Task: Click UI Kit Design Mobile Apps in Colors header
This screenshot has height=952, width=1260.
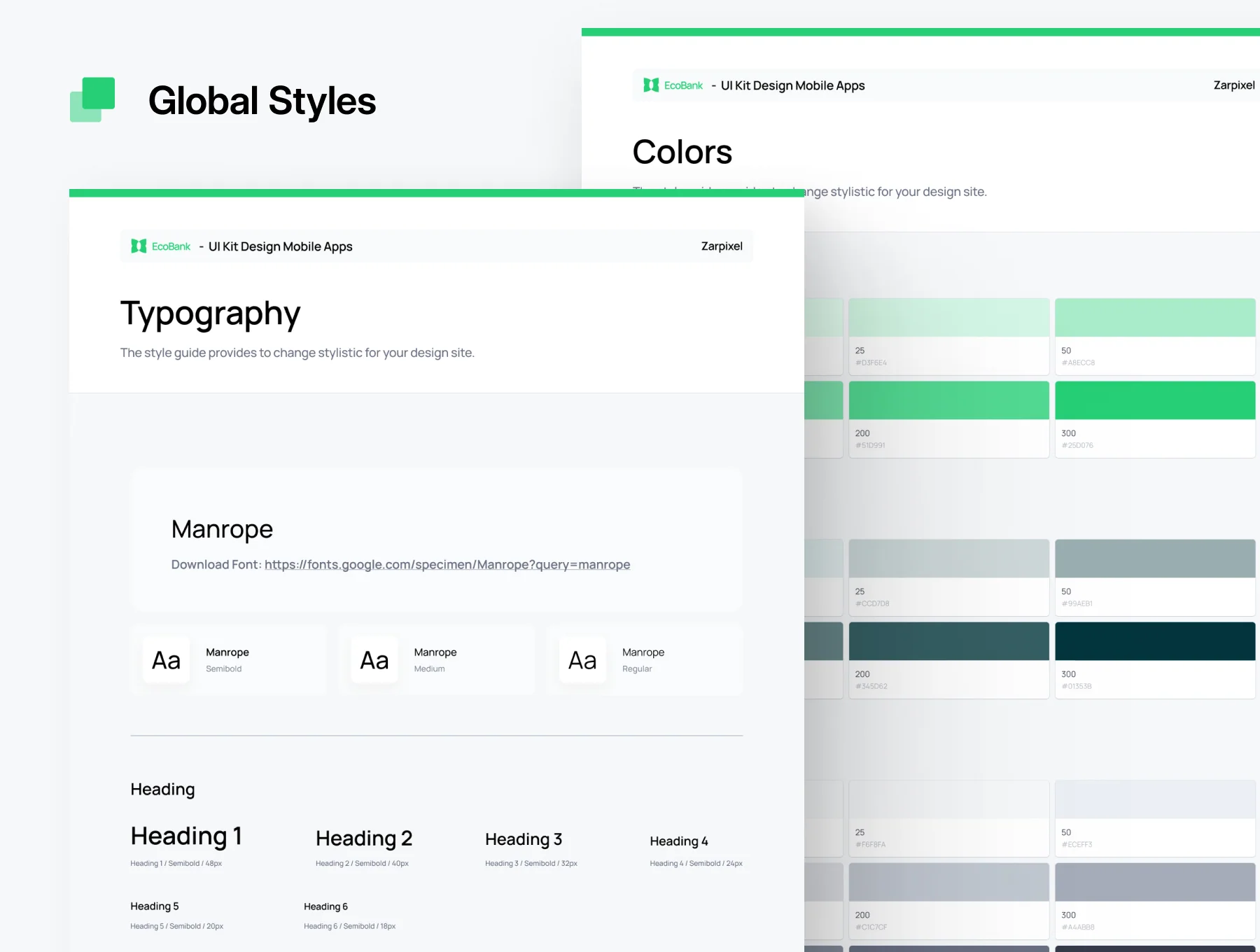Action: tap(793, 85)
